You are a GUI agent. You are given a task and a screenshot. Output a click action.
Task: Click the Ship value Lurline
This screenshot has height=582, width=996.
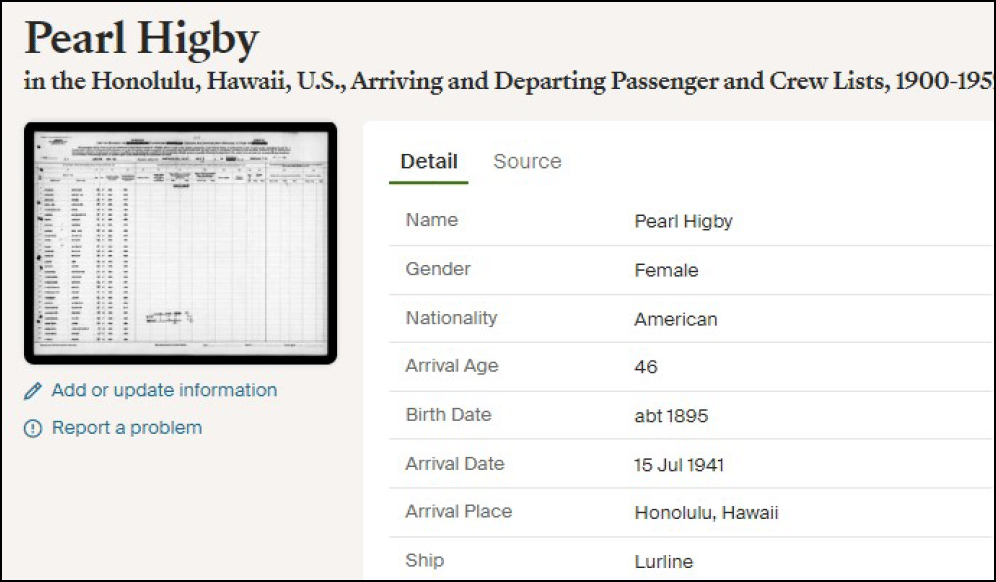pyautogui.click(x=663, y=561)
